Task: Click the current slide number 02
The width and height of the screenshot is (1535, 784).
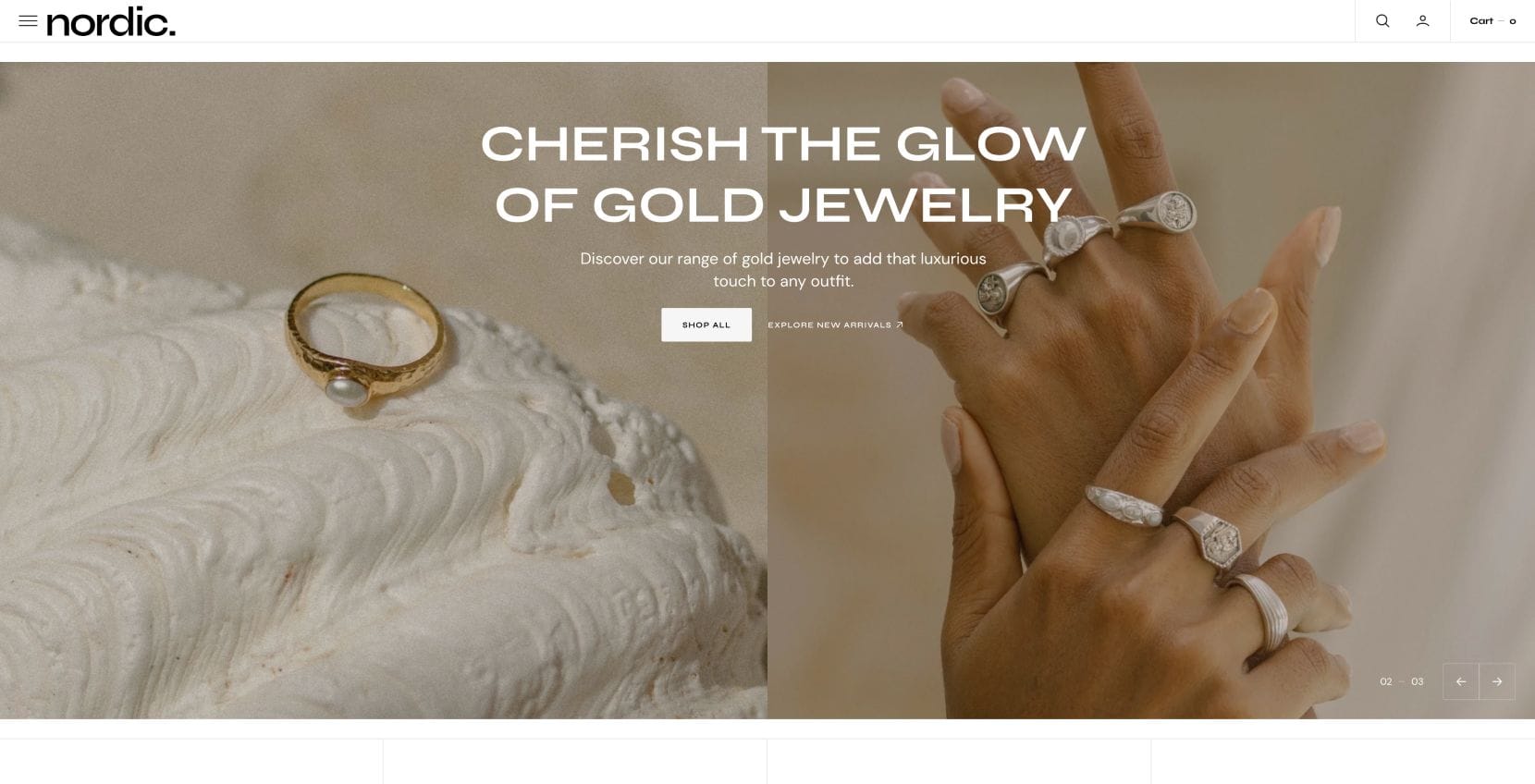Action: pyautogui.click(x=1386, y=681)
